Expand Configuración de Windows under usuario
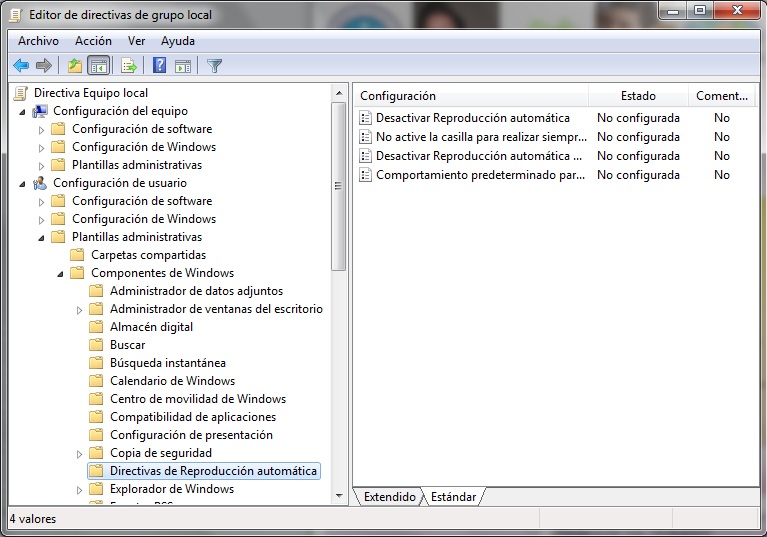Screen dimensions: 767x537 tap(42, 220)
